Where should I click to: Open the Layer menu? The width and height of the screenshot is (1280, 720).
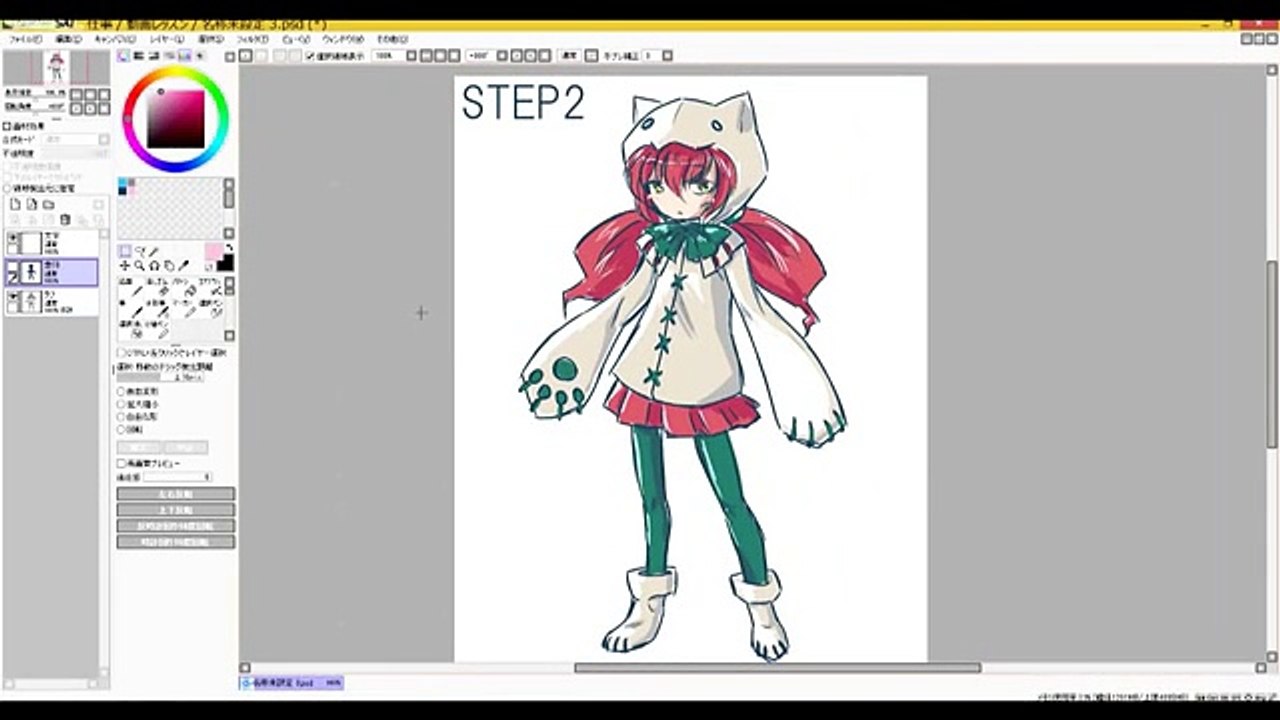point(166,39)
